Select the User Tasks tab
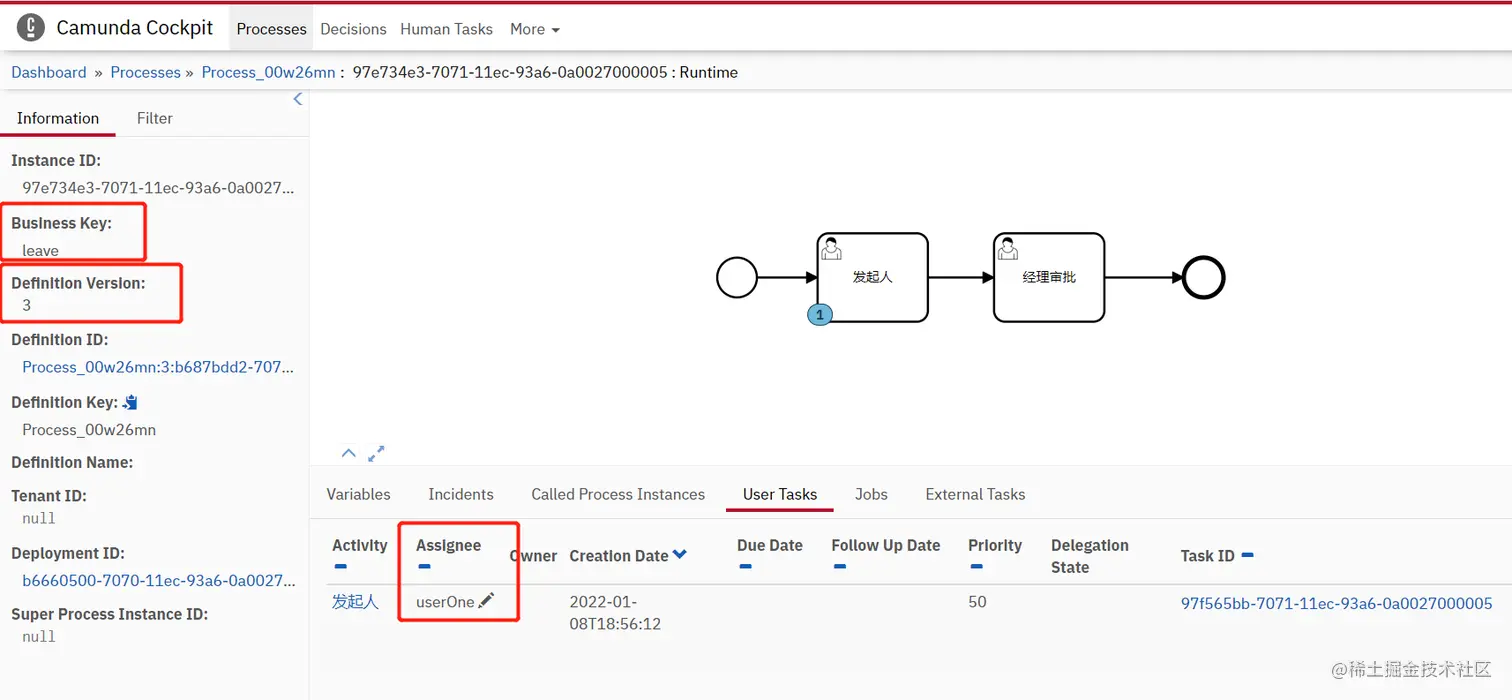Screen dimensions: 1512x700 pos(780,494)
